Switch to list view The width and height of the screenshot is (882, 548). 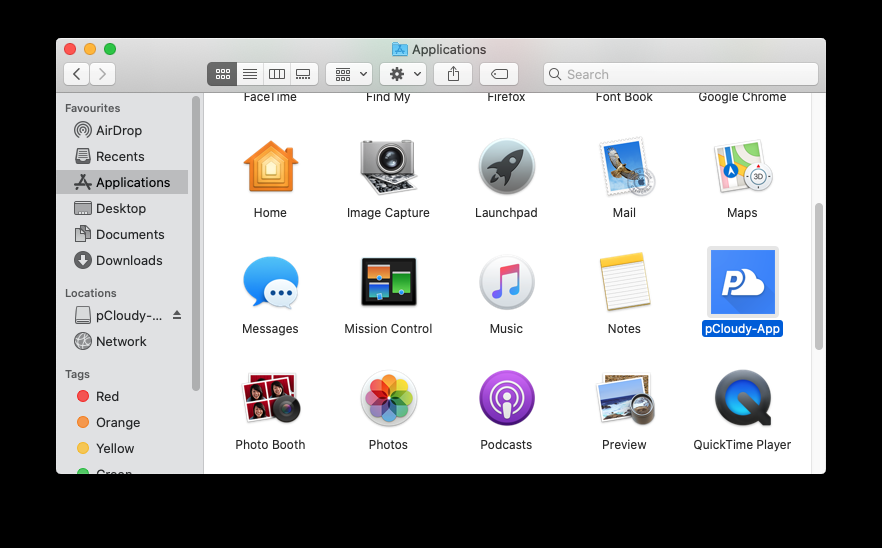pyautogui.click(x=250, y=74)
